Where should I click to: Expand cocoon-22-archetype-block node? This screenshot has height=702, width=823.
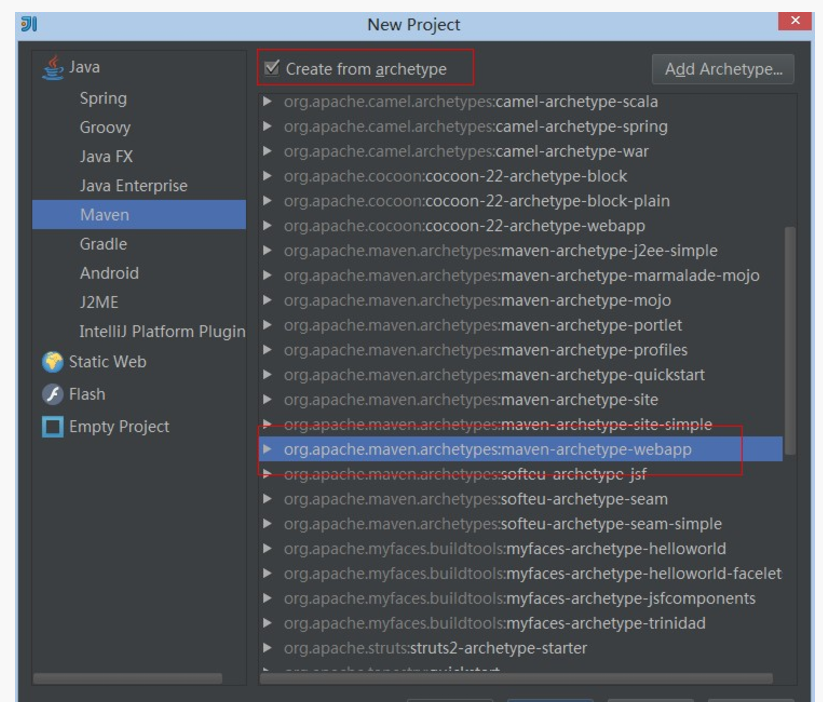click(267, 176)
